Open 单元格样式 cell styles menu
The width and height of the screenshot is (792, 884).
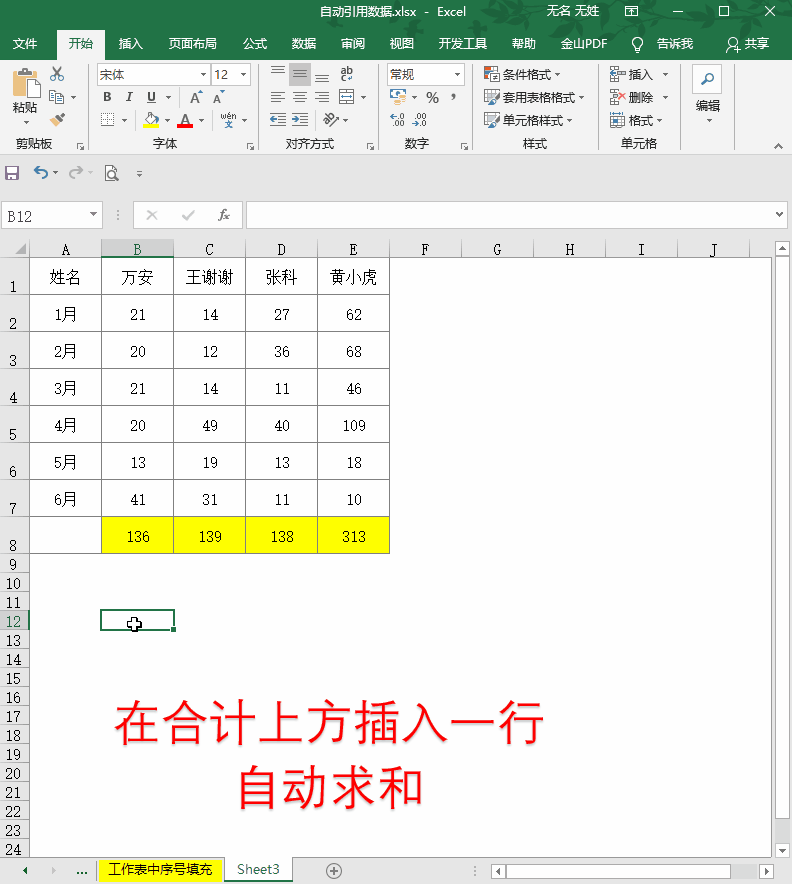[x=528, y=120]
